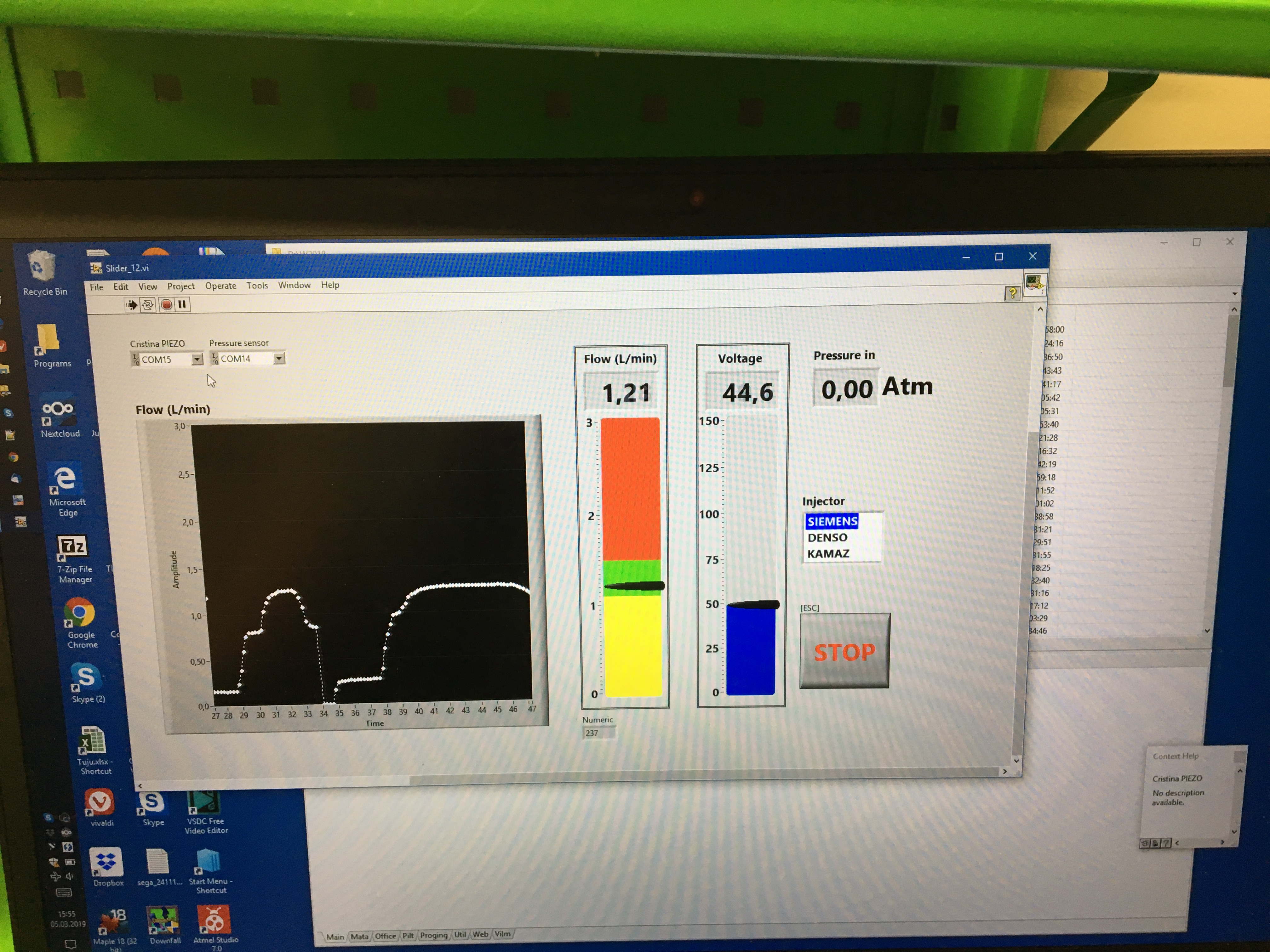Image resolution: width=1270 pixels, height=952 pixels.
Task: Open the notification center icon on taskbar
Action: 70,944
